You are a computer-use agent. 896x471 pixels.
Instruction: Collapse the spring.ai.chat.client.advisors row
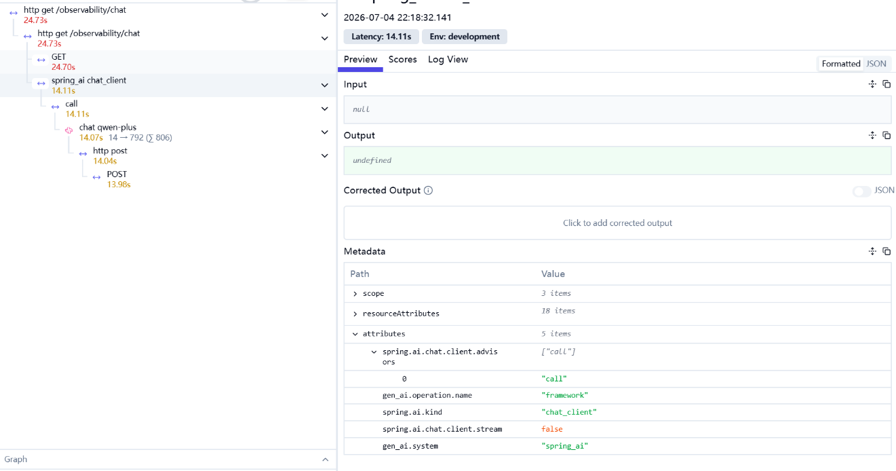pyautogui.click(x=374, y=352)
